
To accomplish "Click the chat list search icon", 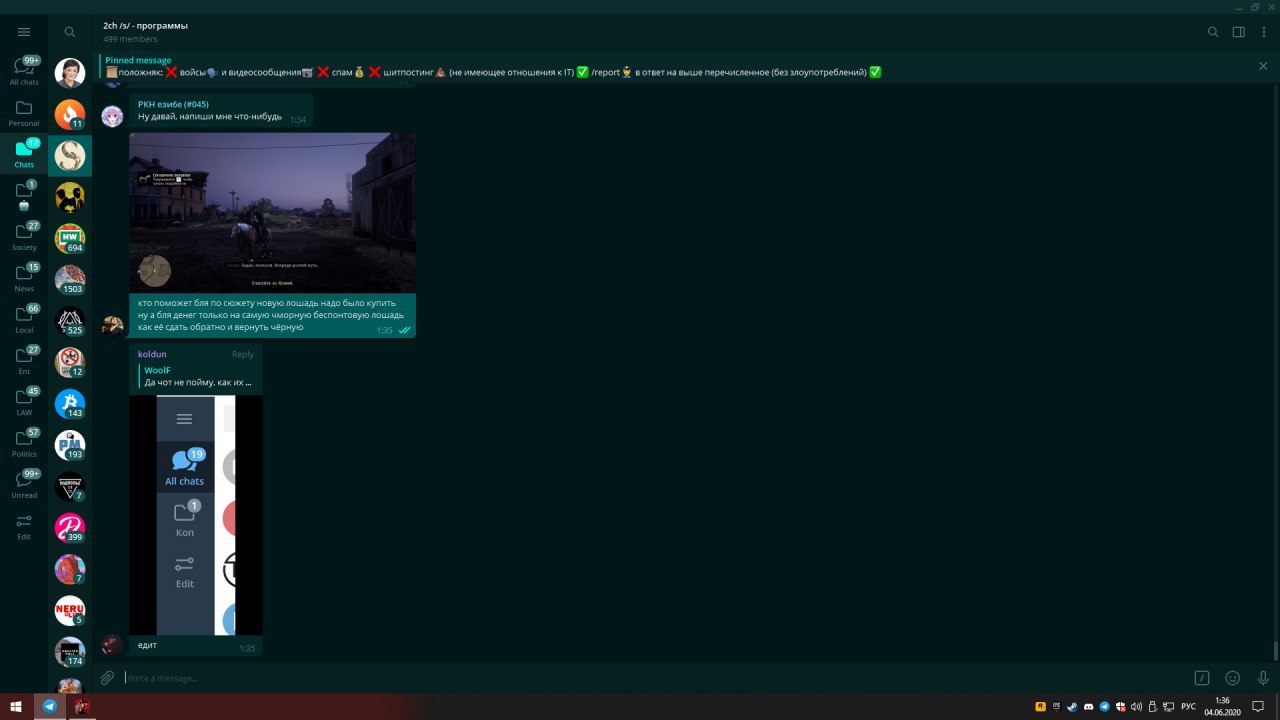I will pyautogui.click(x=70, y=32).
